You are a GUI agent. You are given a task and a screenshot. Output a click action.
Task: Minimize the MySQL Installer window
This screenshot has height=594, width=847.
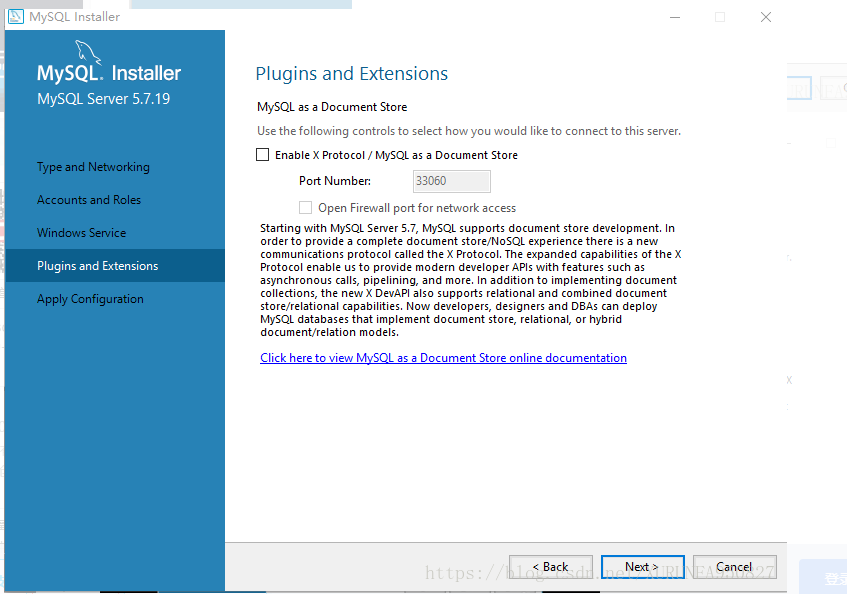tap(675, 17)
